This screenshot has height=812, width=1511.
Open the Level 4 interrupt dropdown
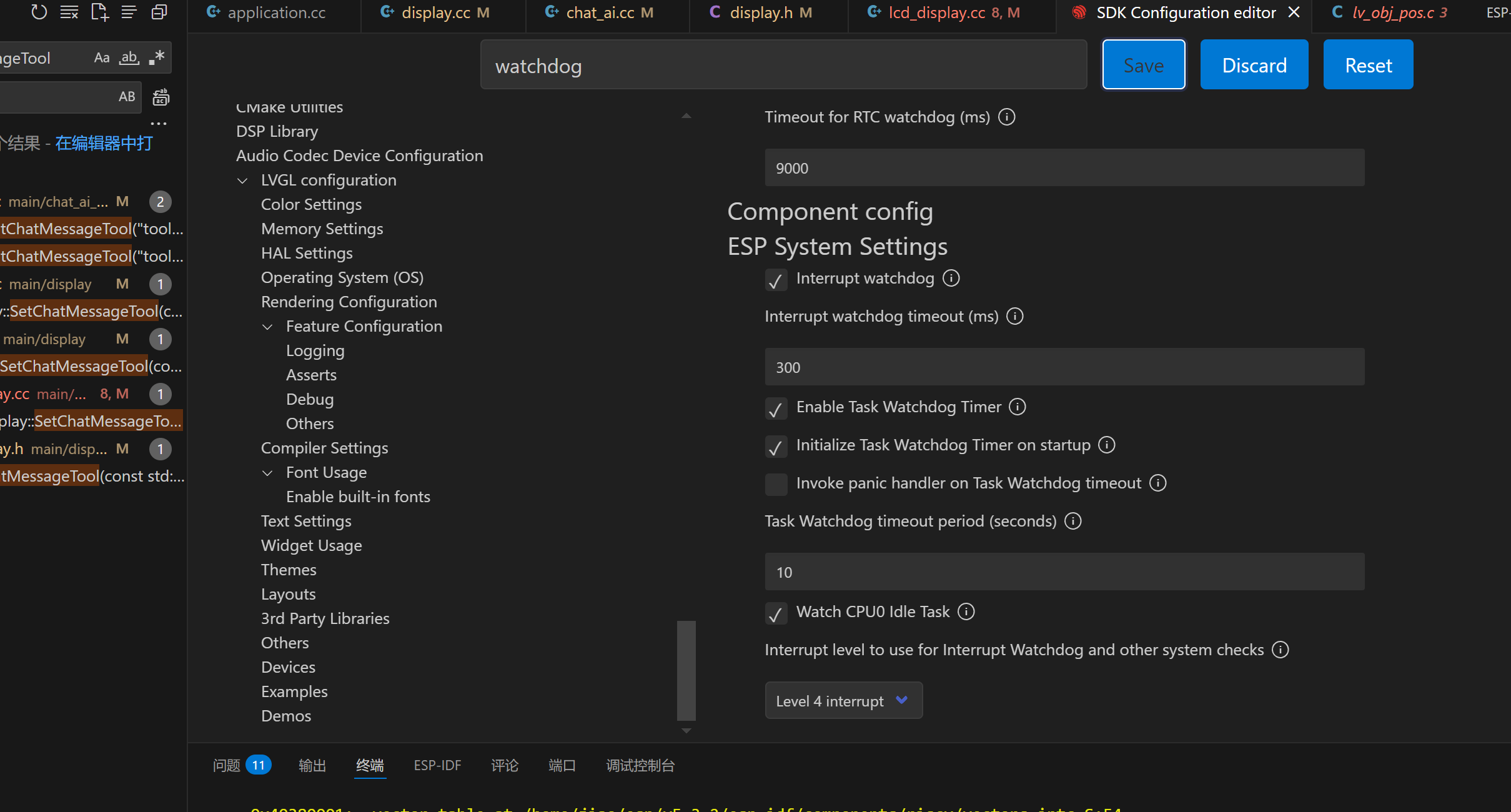843,701
